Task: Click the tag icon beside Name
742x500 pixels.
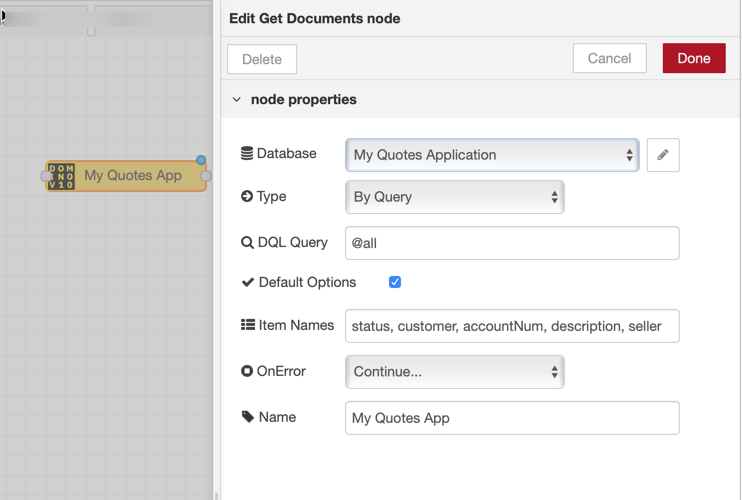Action: (x=247, y=417)
